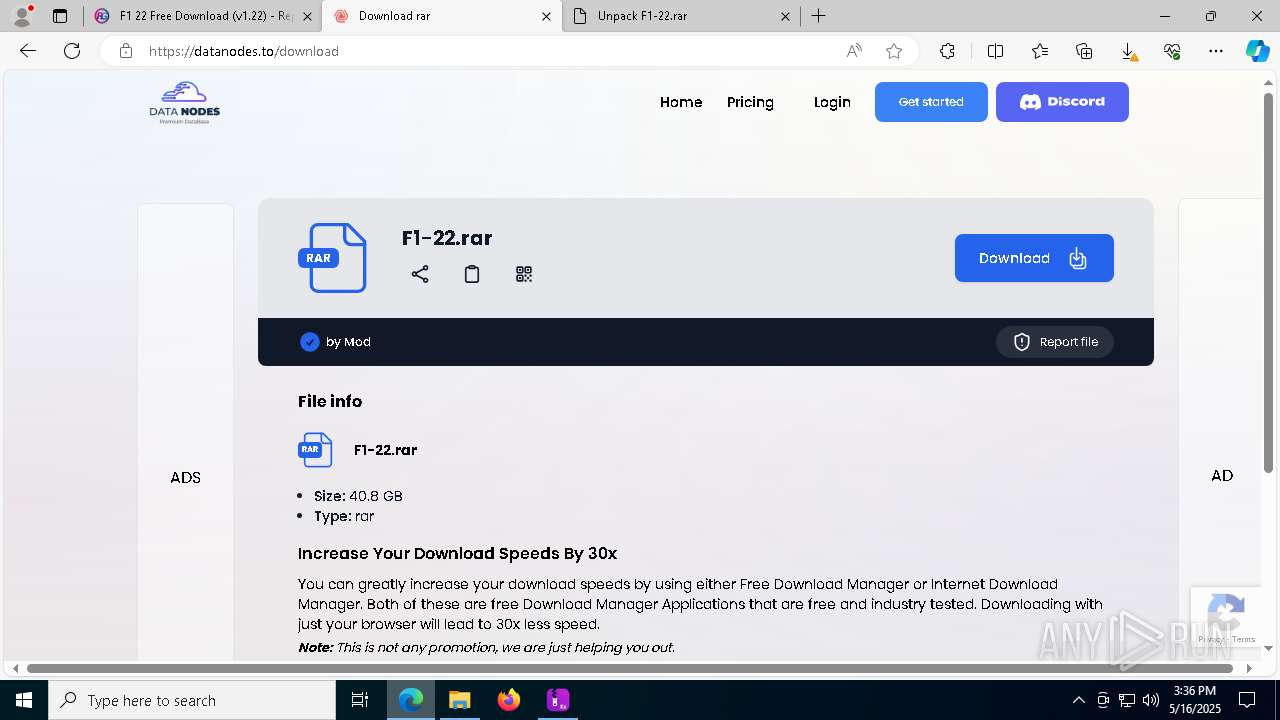Open File Explorer from taskbar
The height and width of the screenshot is (720, 1280).
pos(459,700)
